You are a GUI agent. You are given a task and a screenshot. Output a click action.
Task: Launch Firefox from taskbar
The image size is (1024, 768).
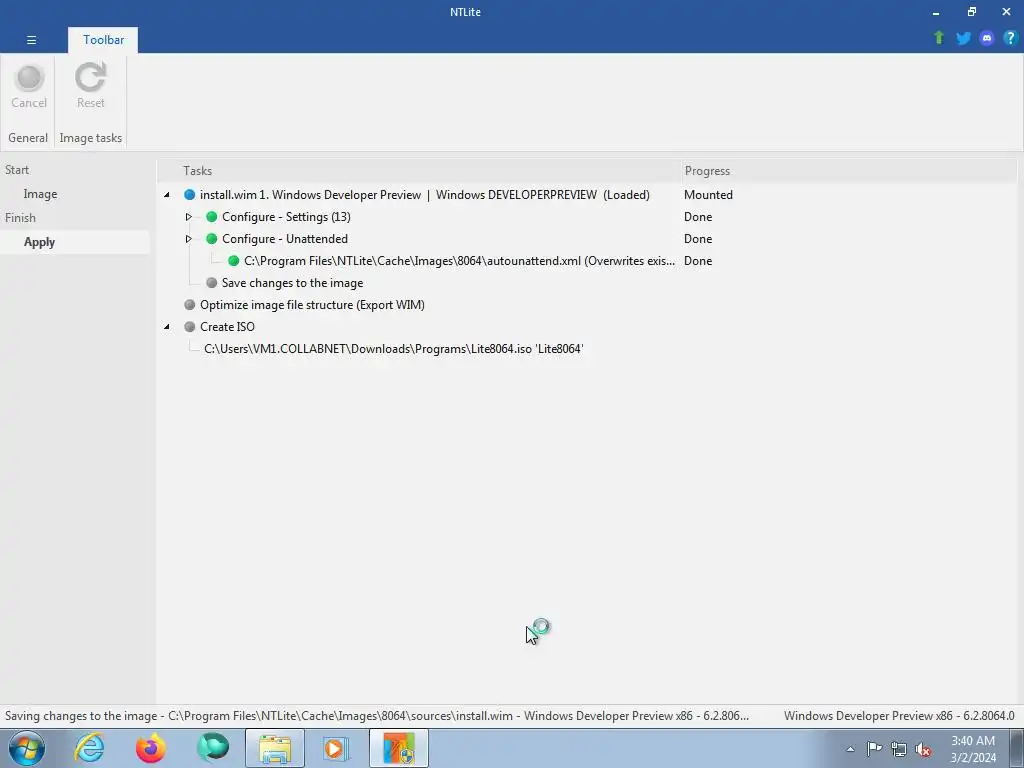[x=151, y=748]
